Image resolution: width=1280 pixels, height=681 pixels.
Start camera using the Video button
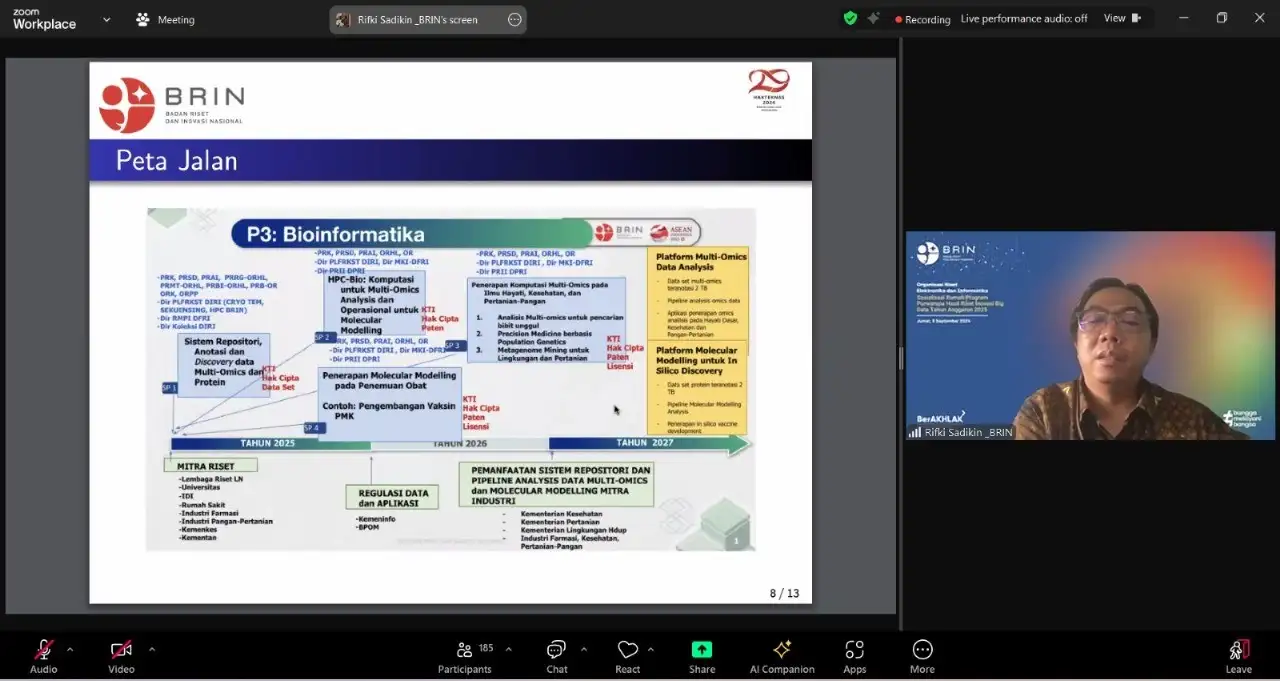pos(121,655)
